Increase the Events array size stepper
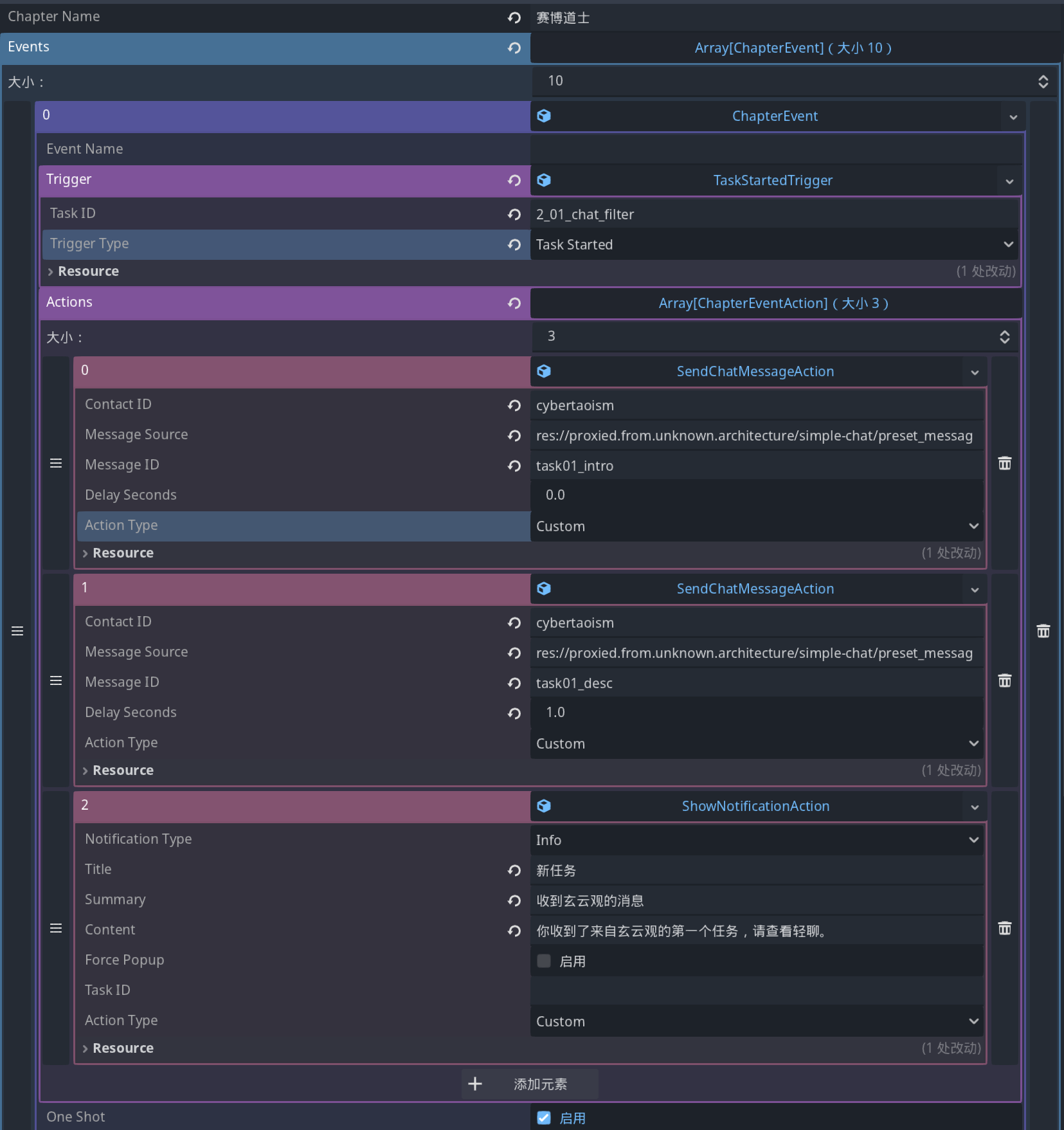The image size is (1064, 1130). (1043, 78)
